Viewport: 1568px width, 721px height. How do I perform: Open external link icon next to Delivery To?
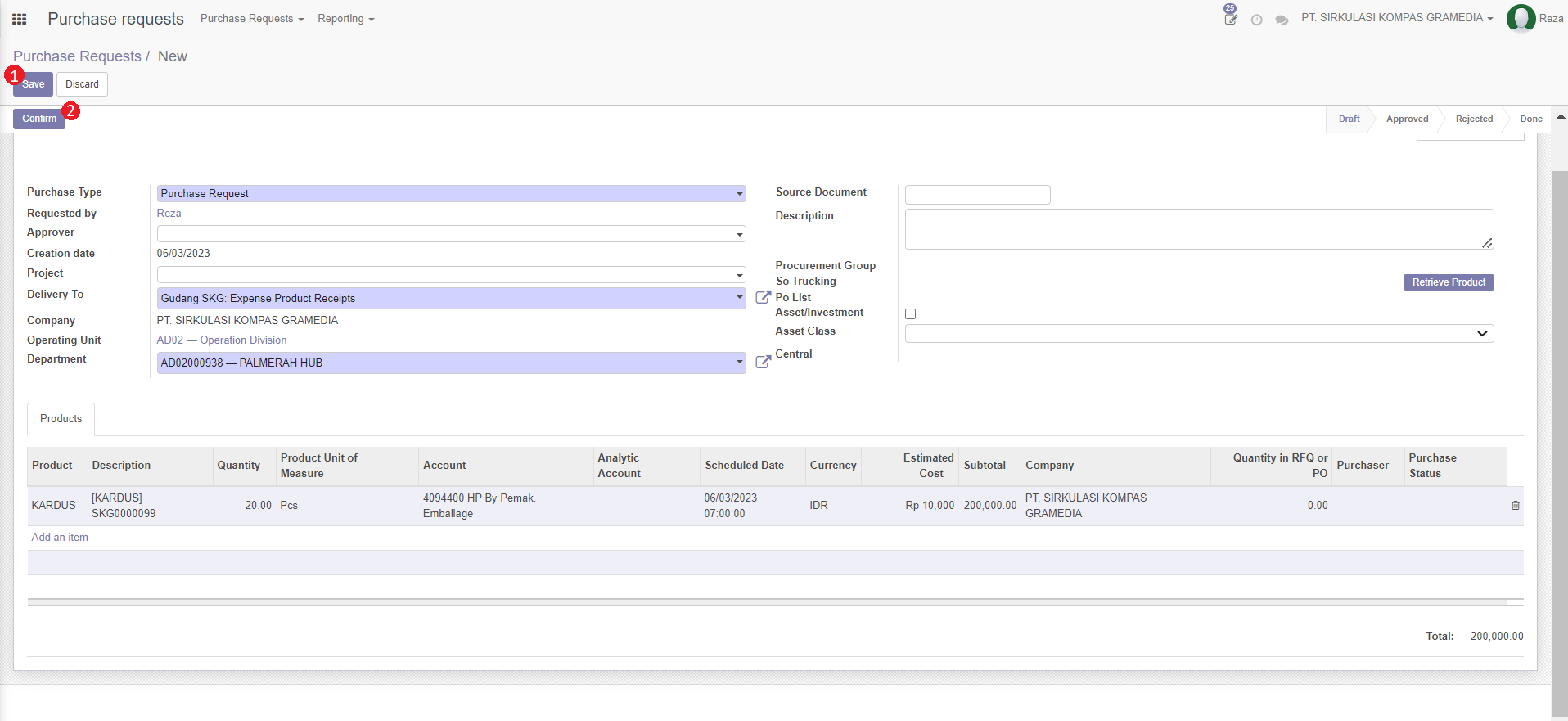(763, 297)
